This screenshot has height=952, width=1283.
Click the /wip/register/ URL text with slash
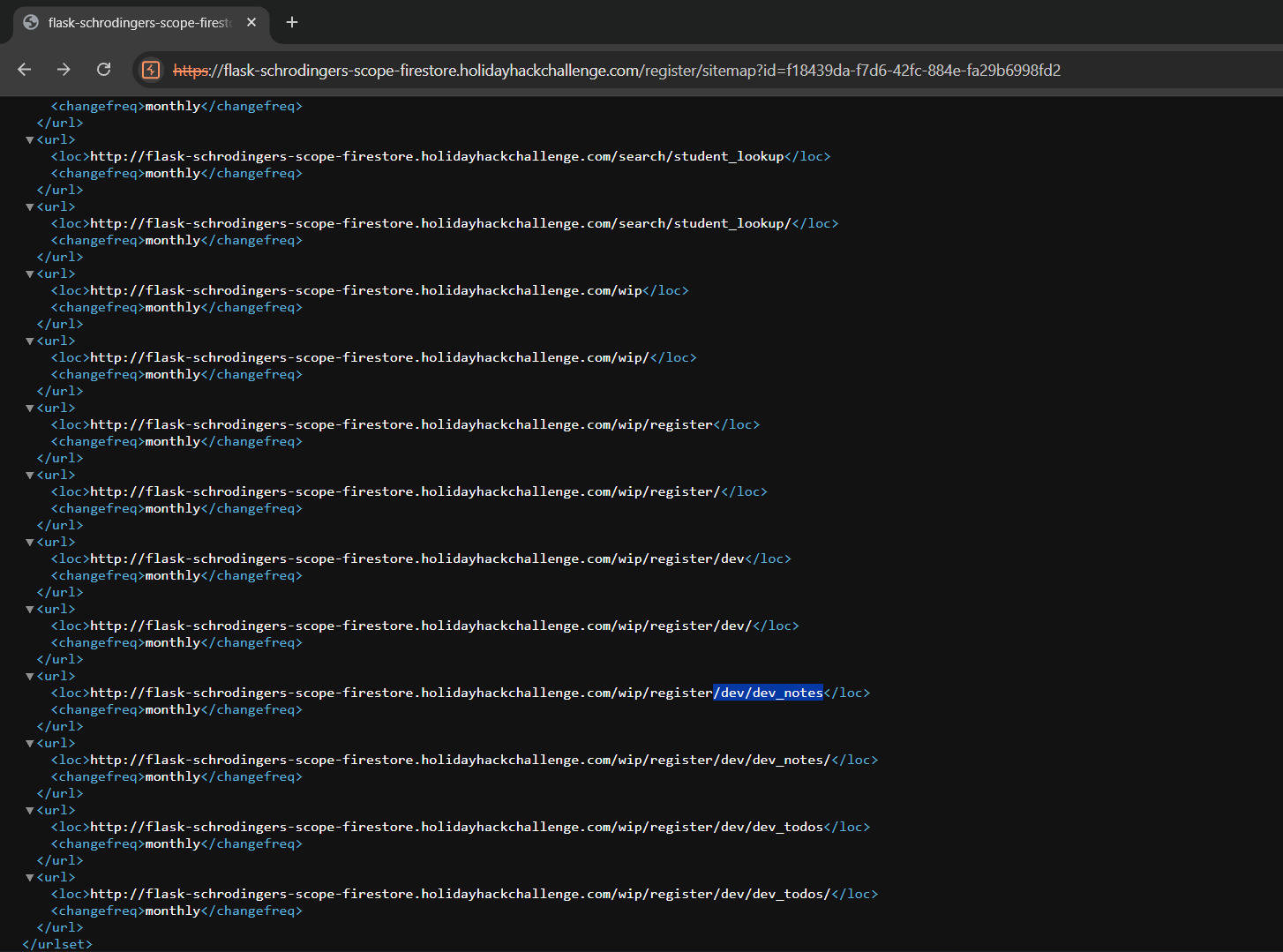[405, 491]
